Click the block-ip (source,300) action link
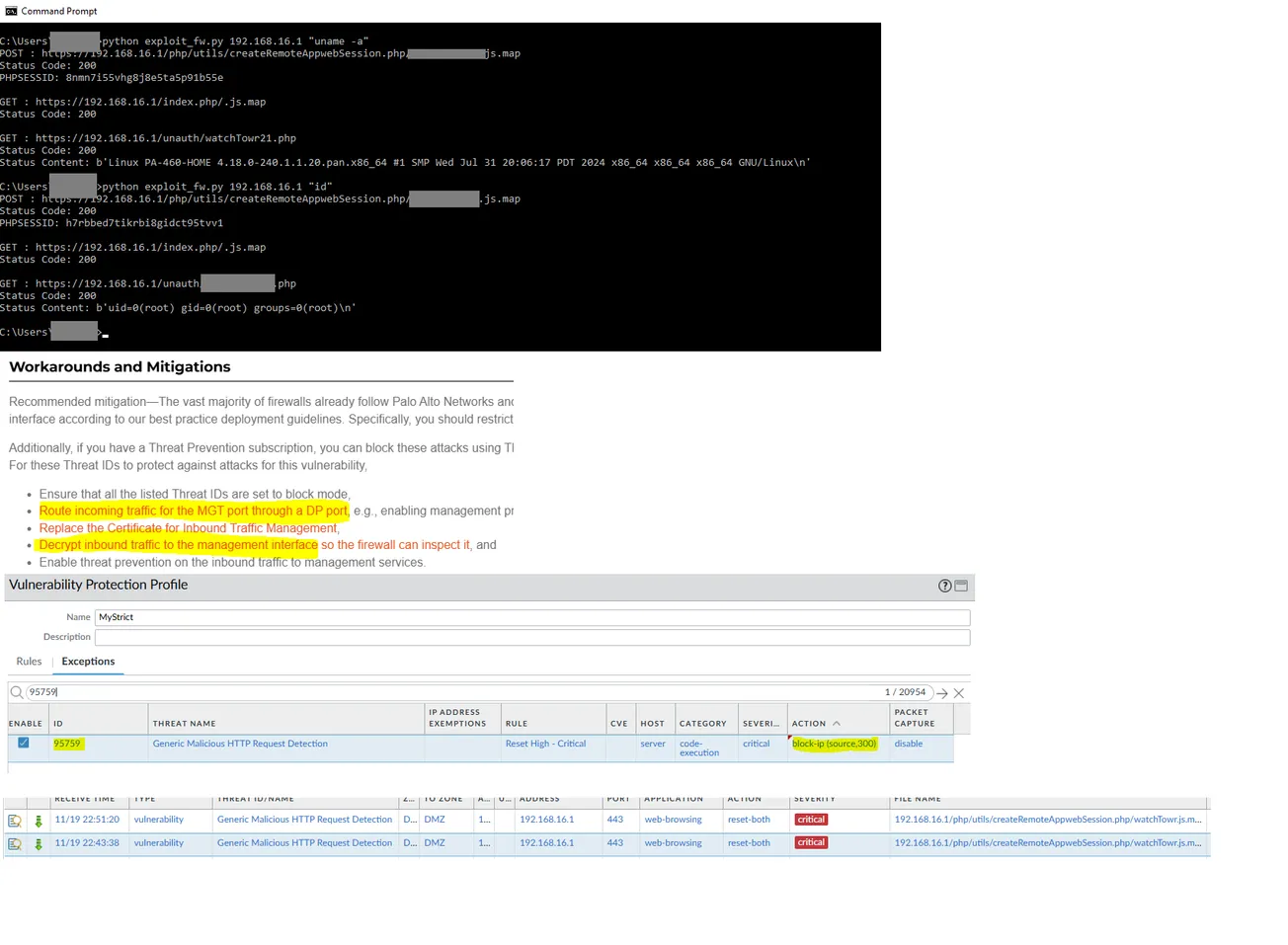Screen dimensions: 1288x945 [x=835, y=743]
